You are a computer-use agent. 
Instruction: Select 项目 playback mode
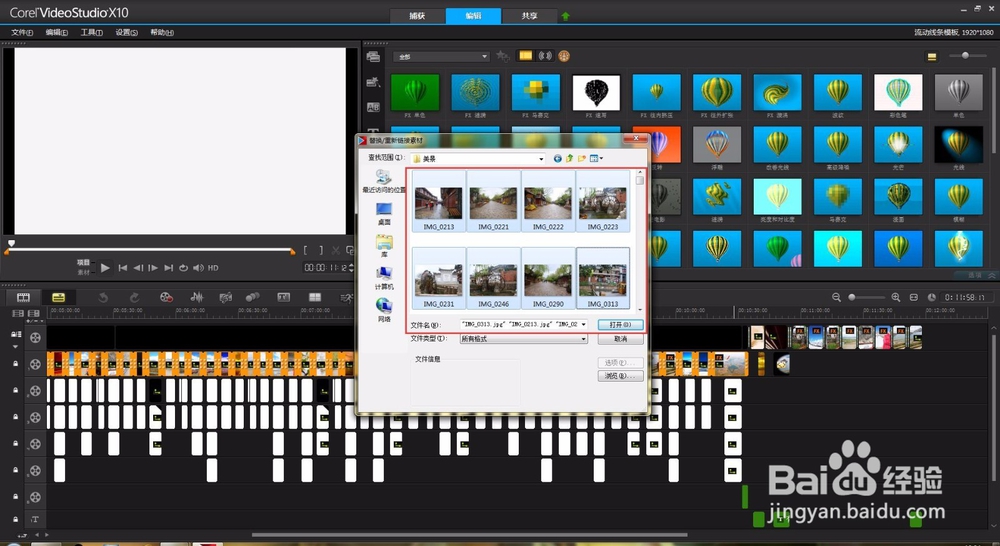coord(84,262)
